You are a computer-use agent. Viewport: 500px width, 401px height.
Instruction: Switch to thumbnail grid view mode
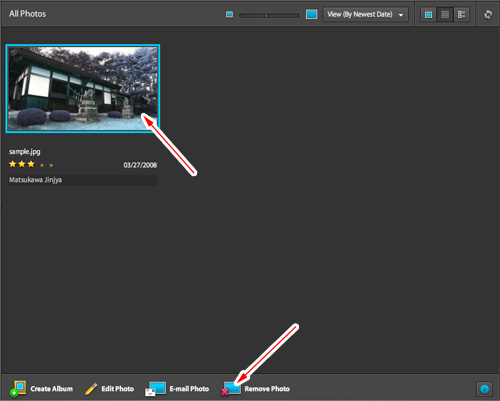click(x=445, y=15)
